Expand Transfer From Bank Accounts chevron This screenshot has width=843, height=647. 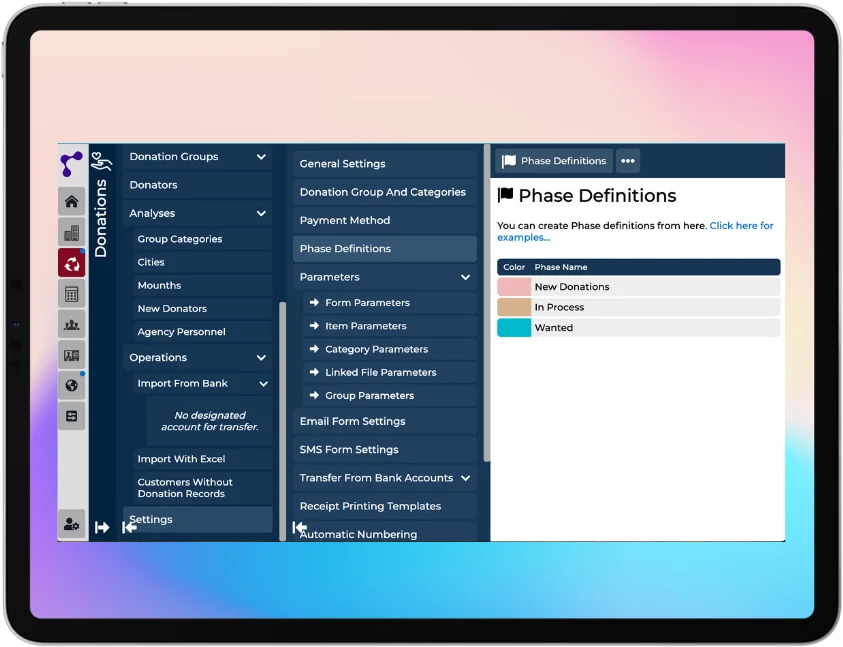coord(465,478)
